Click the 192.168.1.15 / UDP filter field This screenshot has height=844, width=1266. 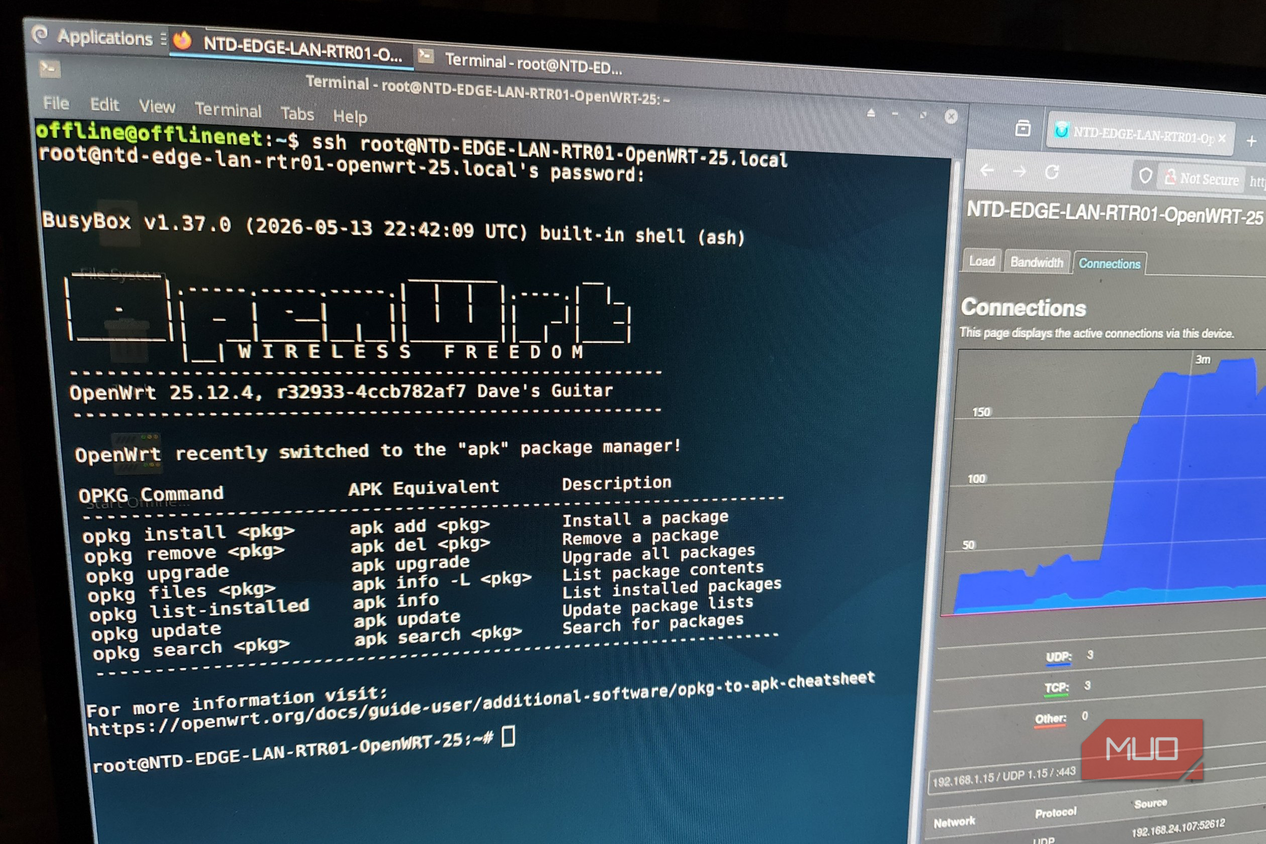(1005, 776)
